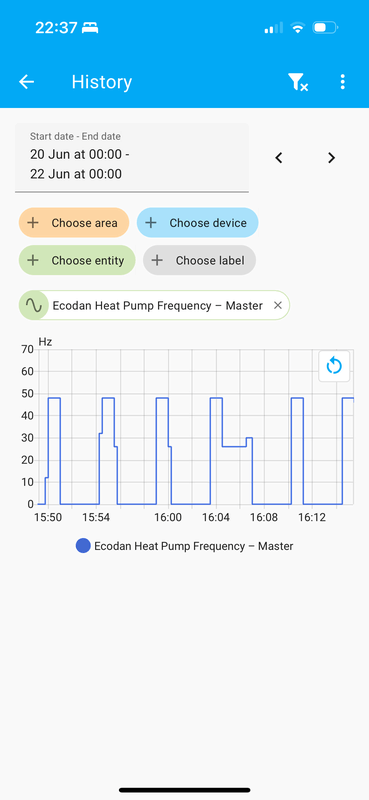This screenshot has width=369, height=800.
Task: Reset chart zoom with the refresh icon
Action: tap(334, 366)
